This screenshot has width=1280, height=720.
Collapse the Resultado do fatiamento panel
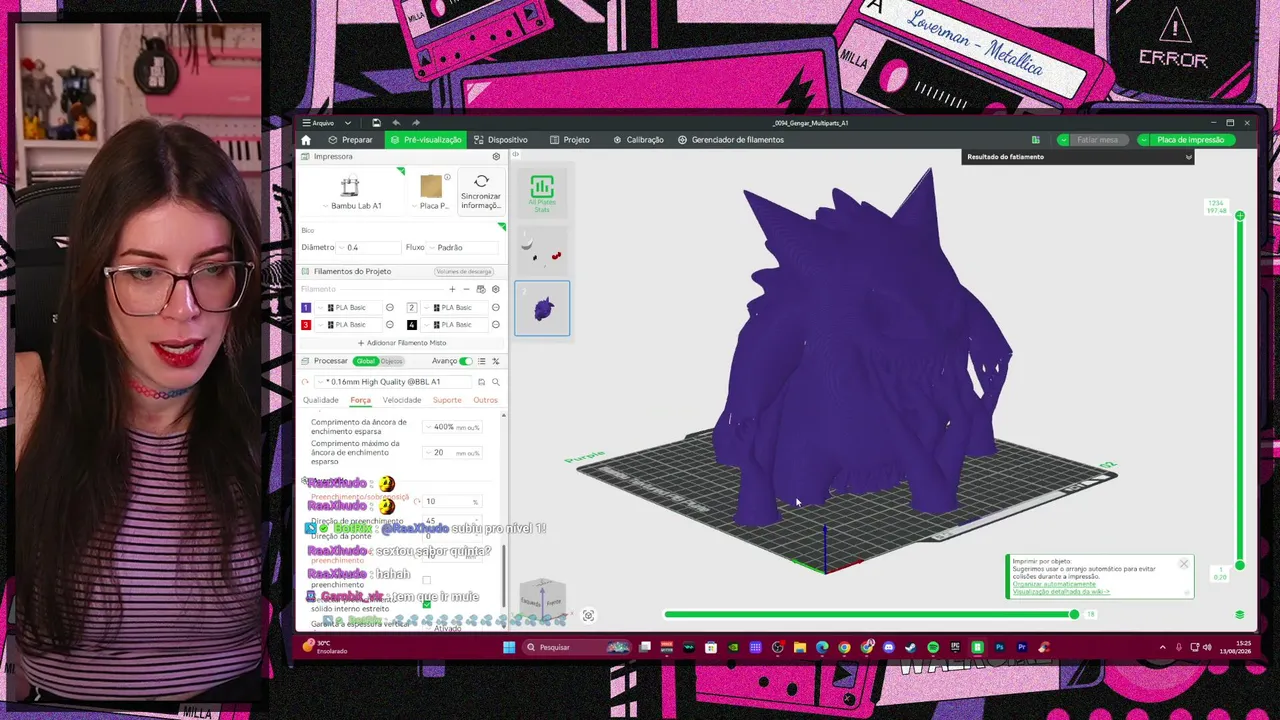(1188, 157)
